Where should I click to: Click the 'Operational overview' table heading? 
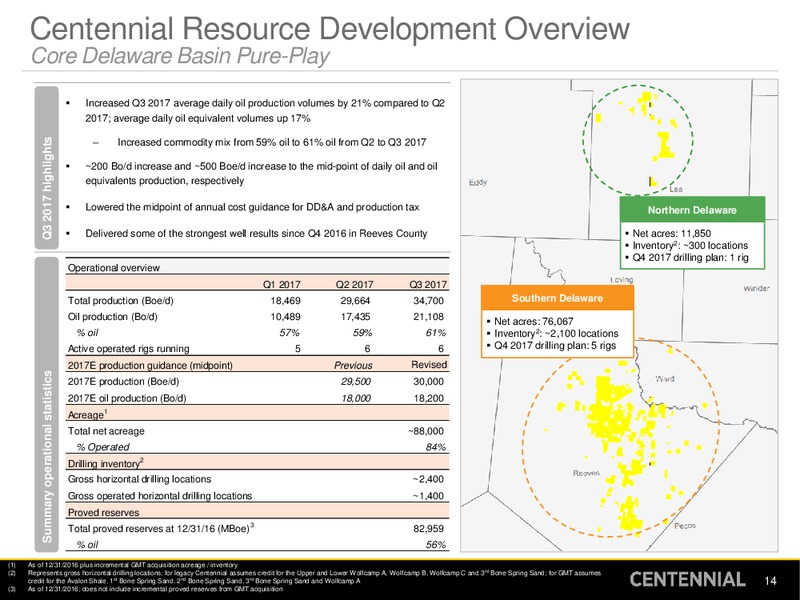(114, 268)
